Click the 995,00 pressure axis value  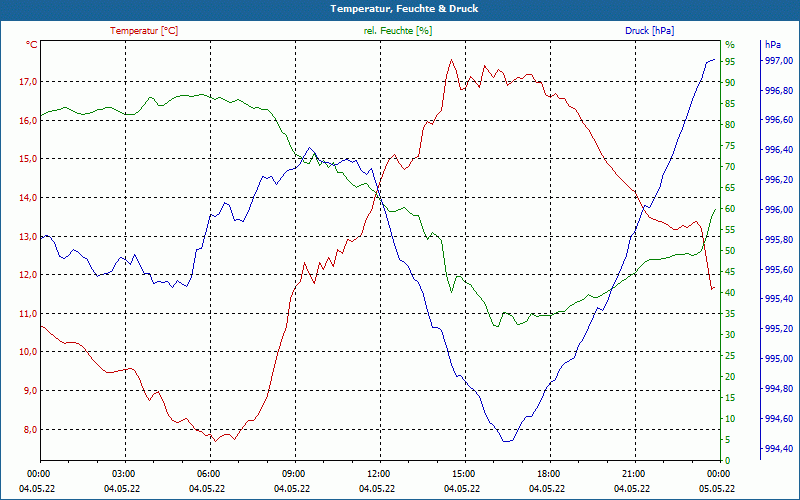(x=779, y=359)
